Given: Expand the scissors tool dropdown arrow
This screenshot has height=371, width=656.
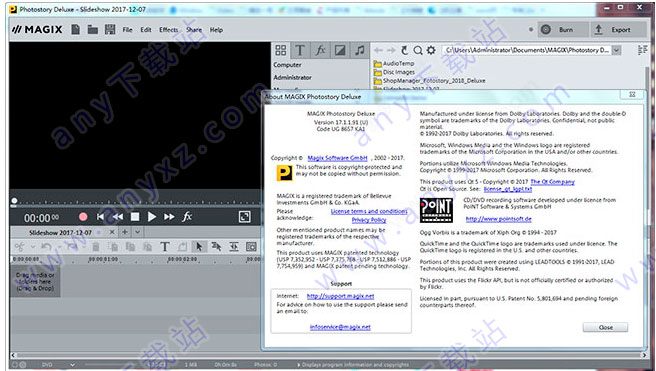Looking at the screenshot, I should pos(33,247).
